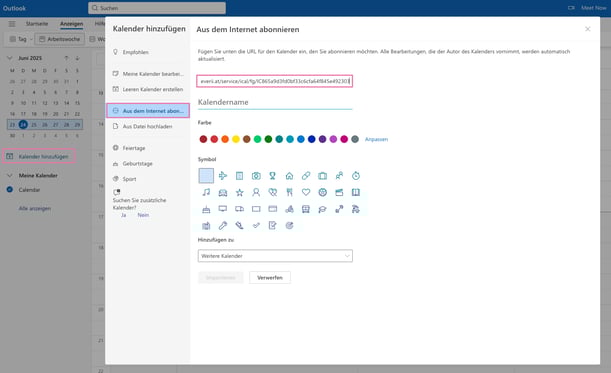
Task: Choose the single heart symbol
Action: pos(306,192)
